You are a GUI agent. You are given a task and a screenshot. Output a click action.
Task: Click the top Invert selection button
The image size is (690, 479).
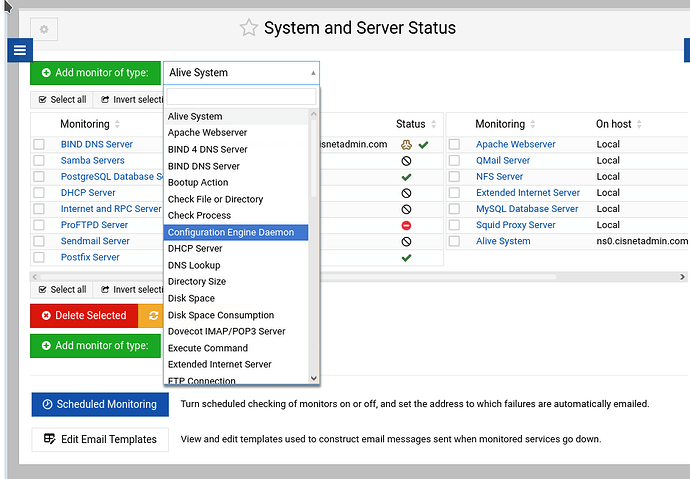[x=128, y=99]
